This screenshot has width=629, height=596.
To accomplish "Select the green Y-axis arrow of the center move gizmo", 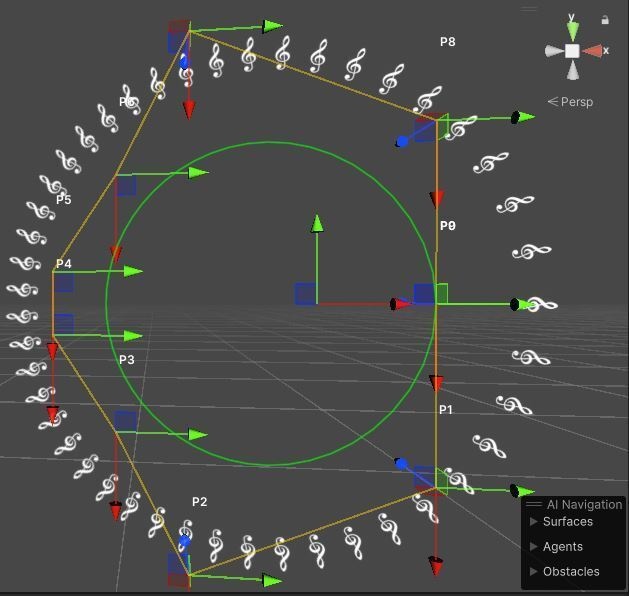I will coord(317,223).
